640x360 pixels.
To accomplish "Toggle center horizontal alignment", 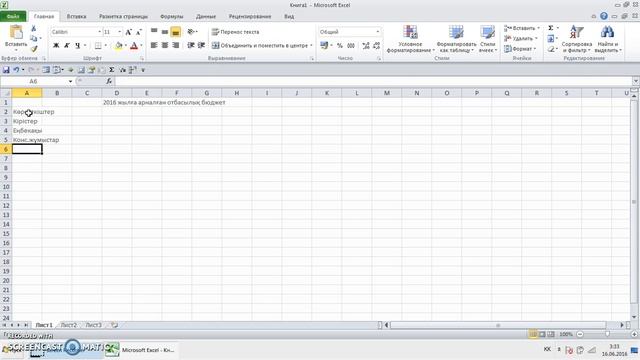I will 164,45.
